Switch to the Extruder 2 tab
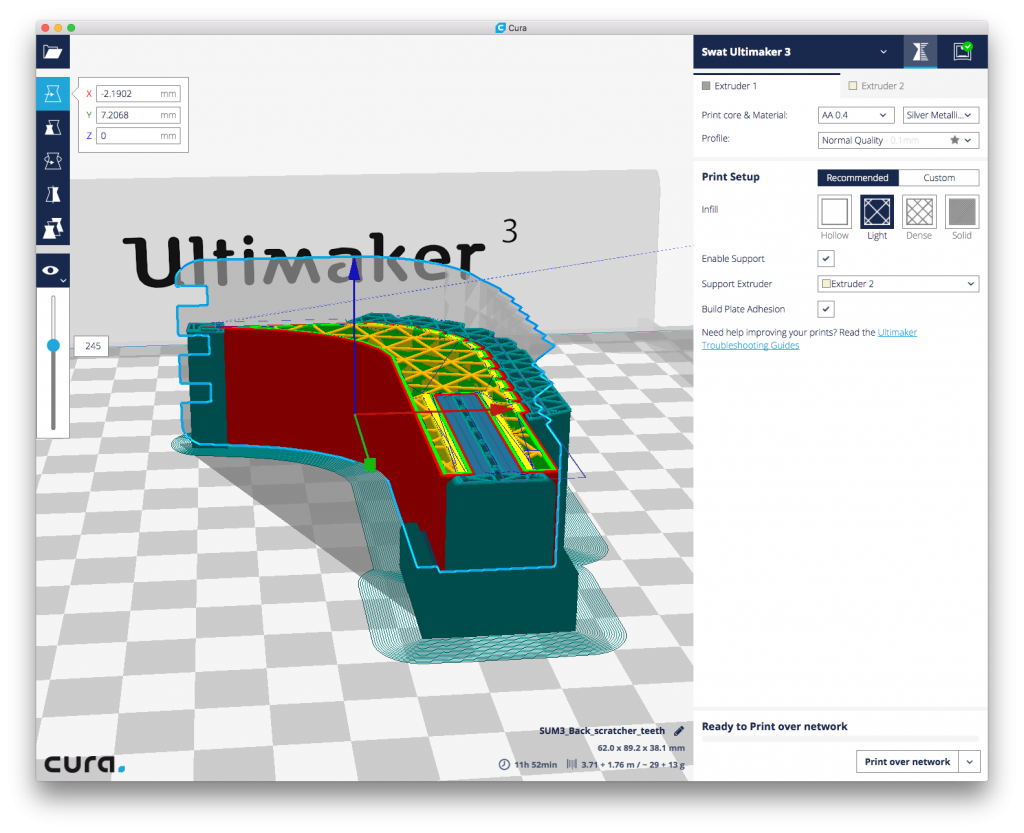1024x833 pixels. coord(914,86)
